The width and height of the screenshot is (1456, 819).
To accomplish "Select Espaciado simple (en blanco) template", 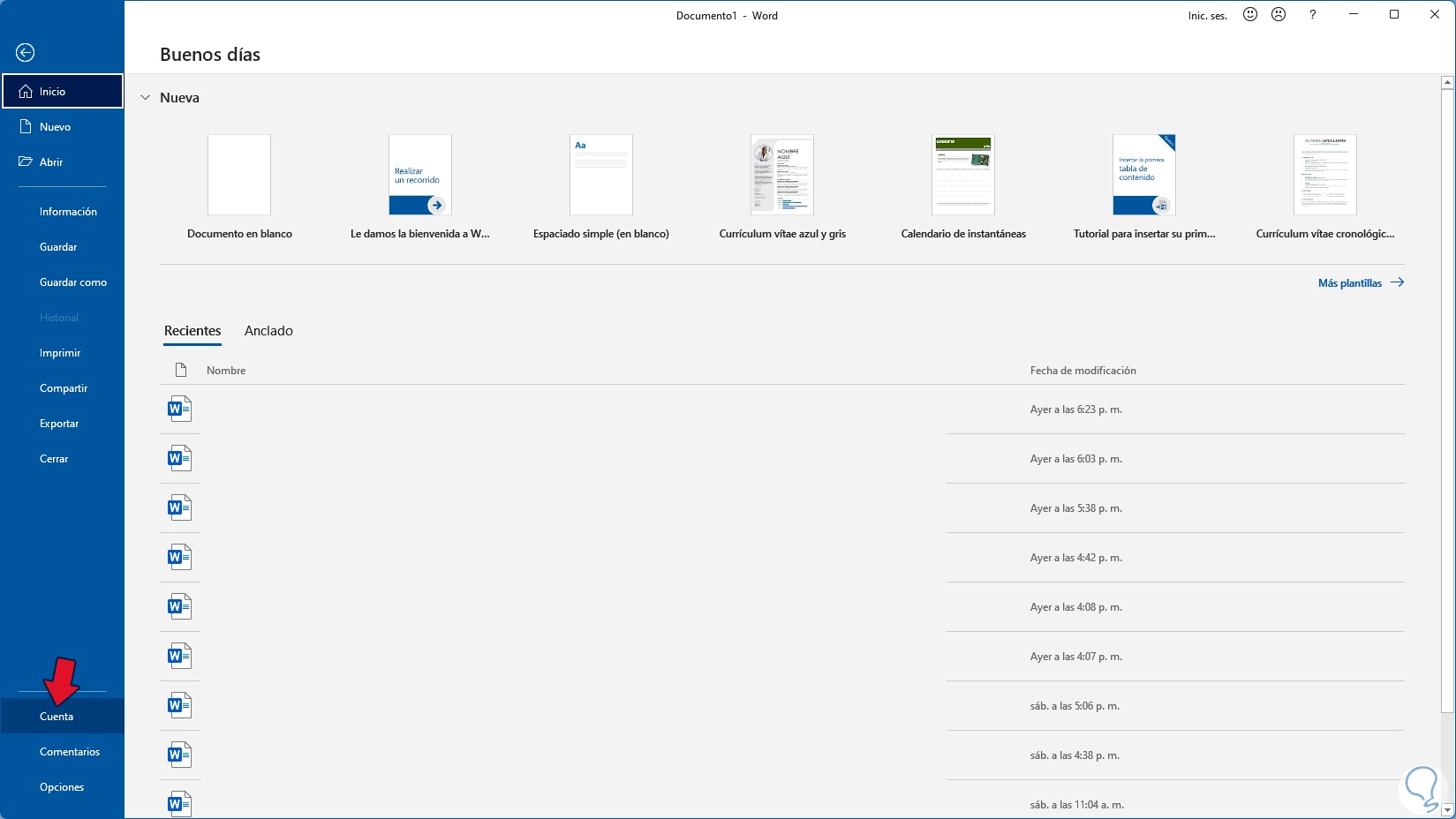I will click(x=601, y=187).
